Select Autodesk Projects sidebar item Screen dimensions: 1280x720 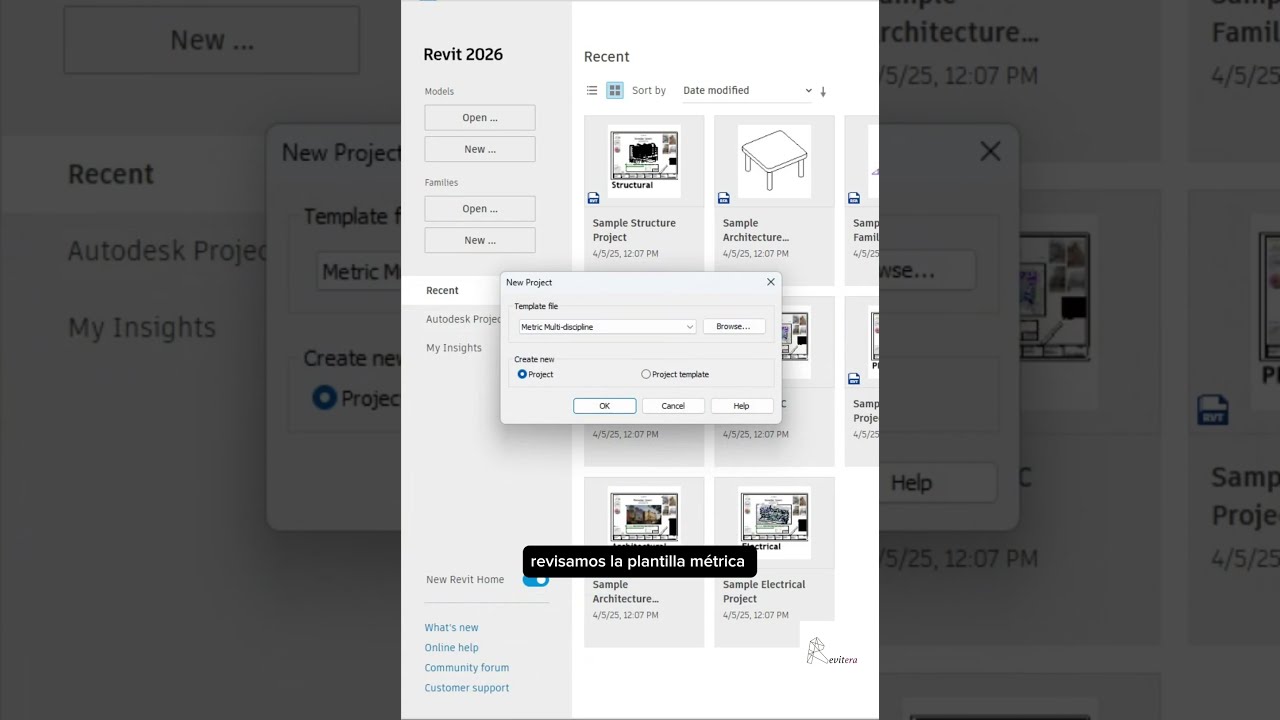(x=464, y=319)
